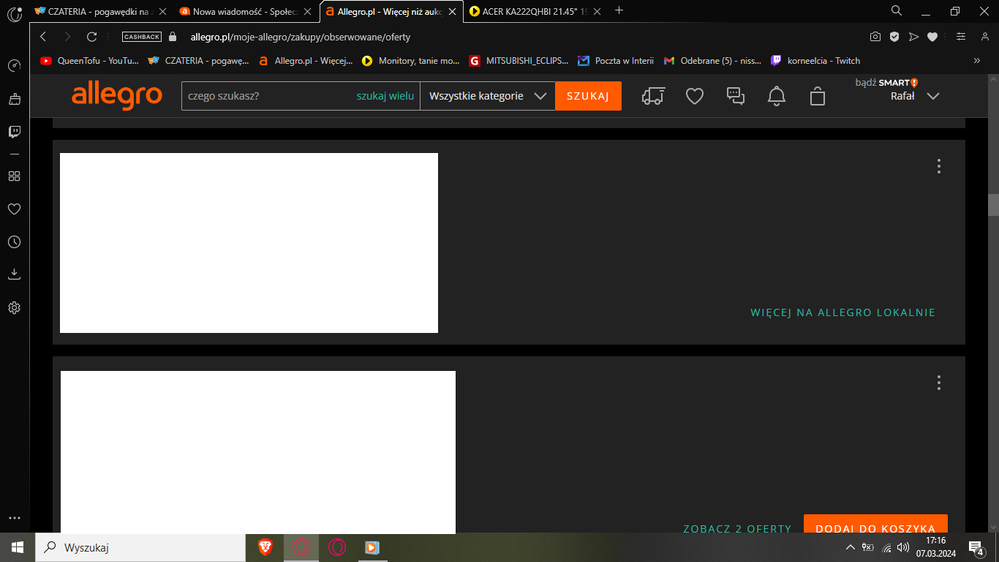Open volume control in system tray
999x562 pixels.
pyautogui.click(x=903, y=547)
